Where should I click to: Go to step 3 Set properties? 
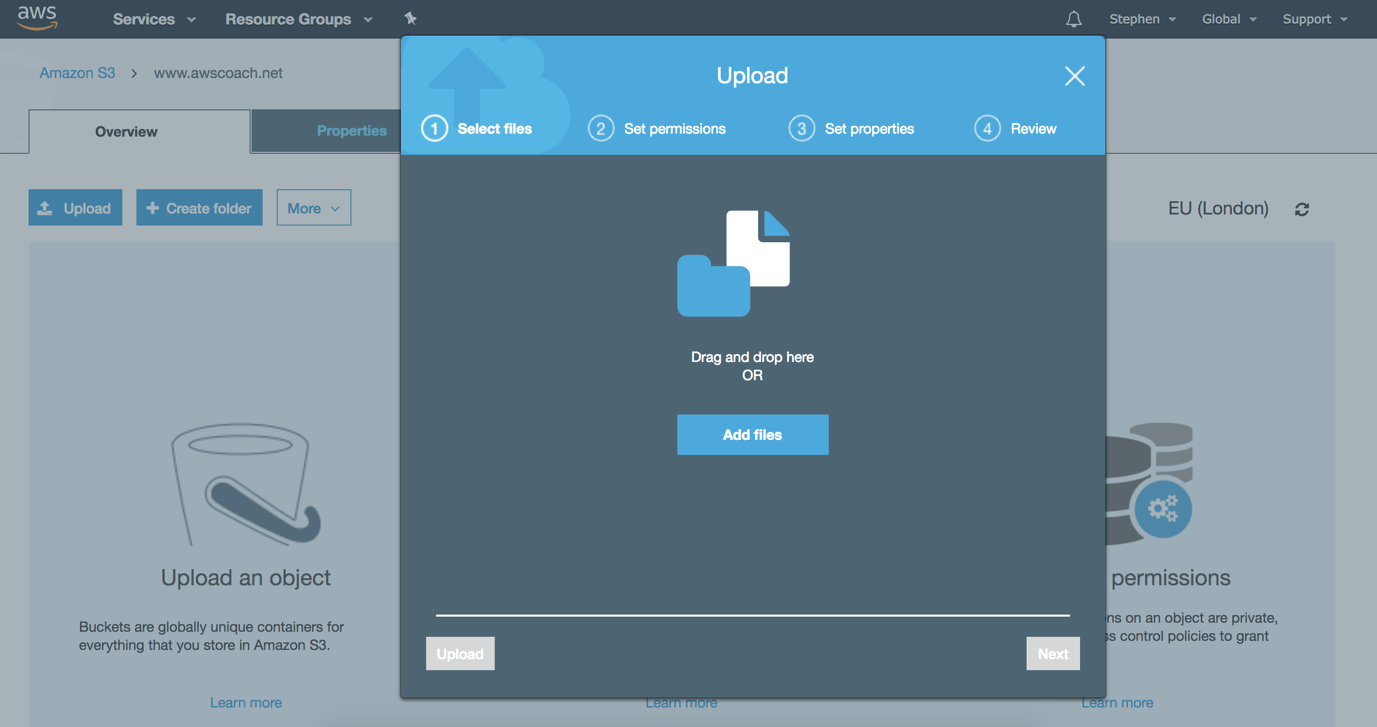(x=851, y=128)
